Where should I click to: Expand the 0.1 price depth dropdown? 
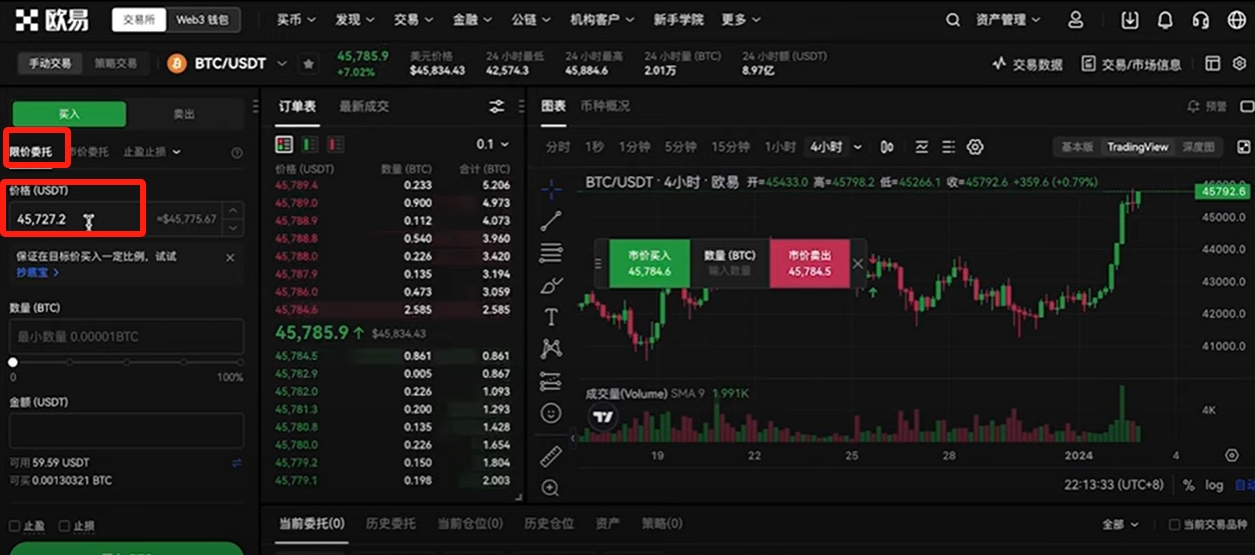[x=492, y=144]
